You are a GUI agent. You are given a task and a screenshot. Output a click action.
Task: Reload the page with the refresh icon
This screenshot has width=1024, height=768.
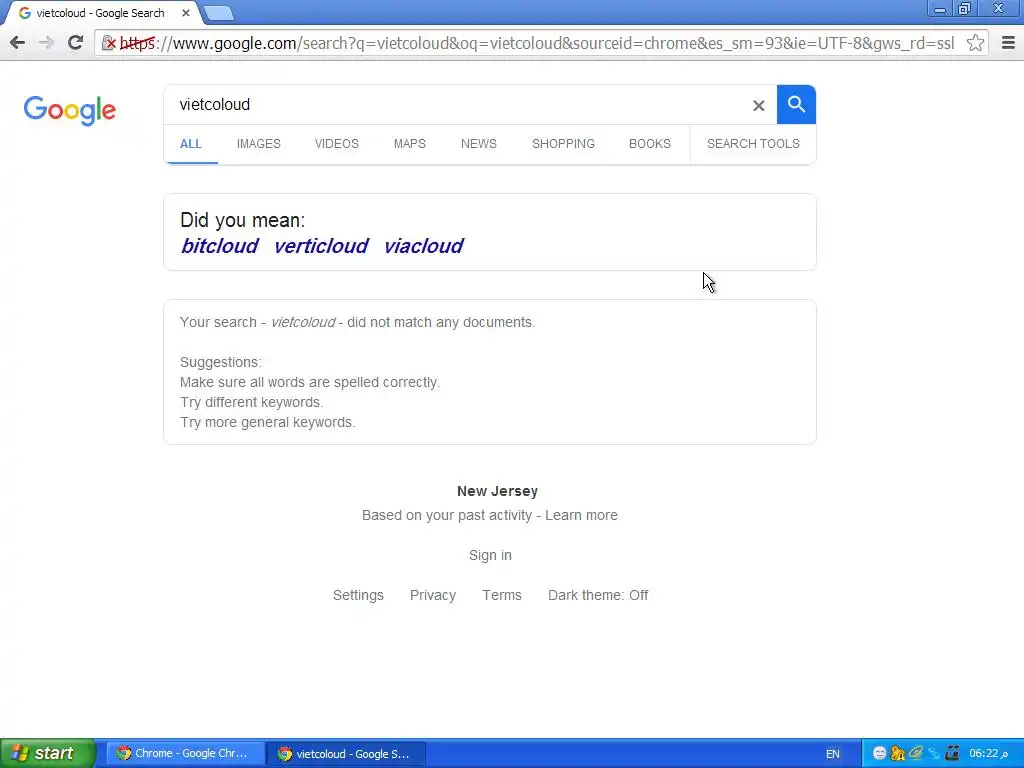click(x=75, y=42)
